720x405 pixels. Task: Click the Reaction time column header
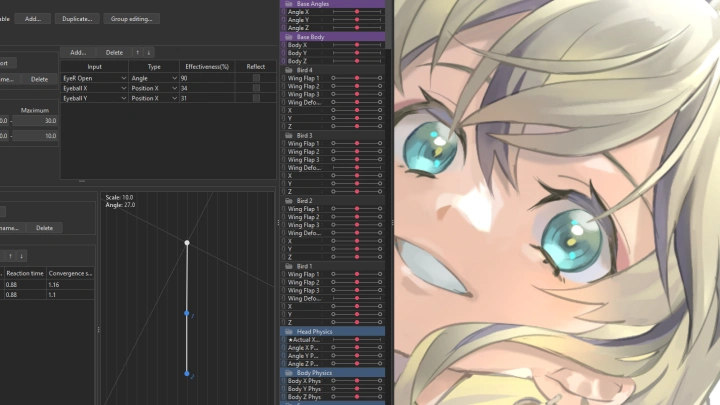point(25,272)
